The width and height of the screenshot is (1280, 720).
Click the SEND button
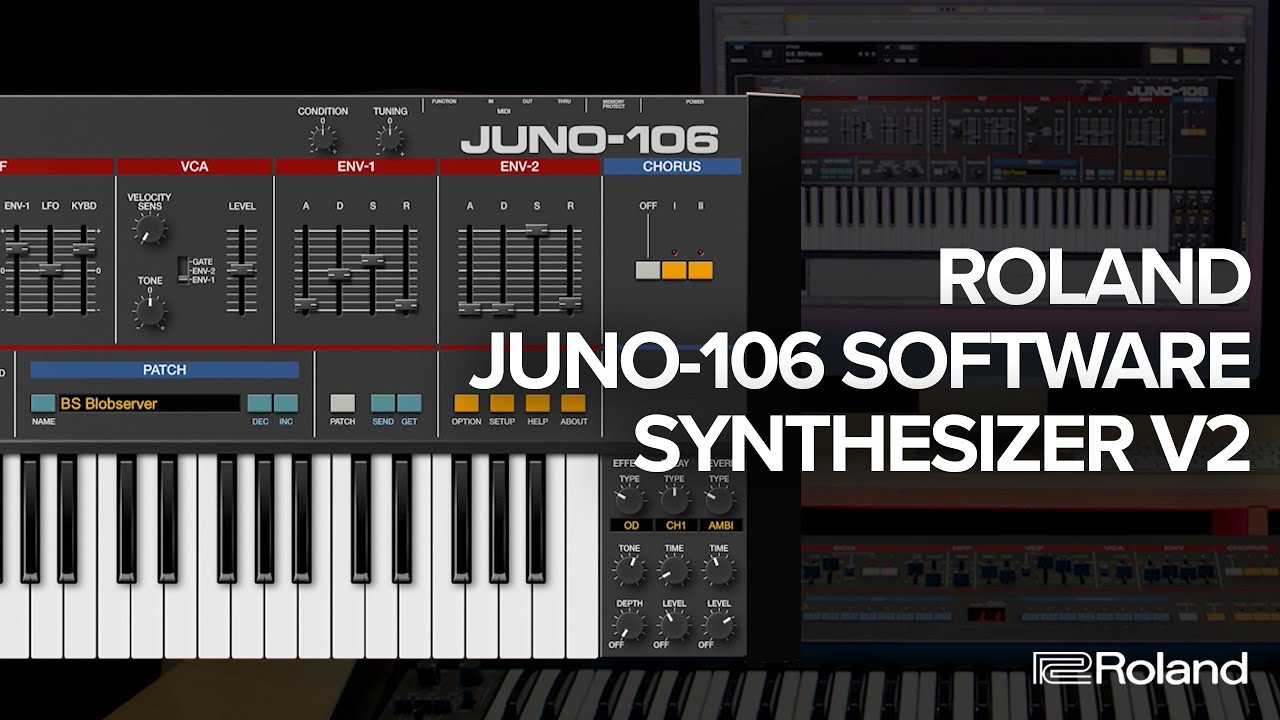click(x=383, y=403)
